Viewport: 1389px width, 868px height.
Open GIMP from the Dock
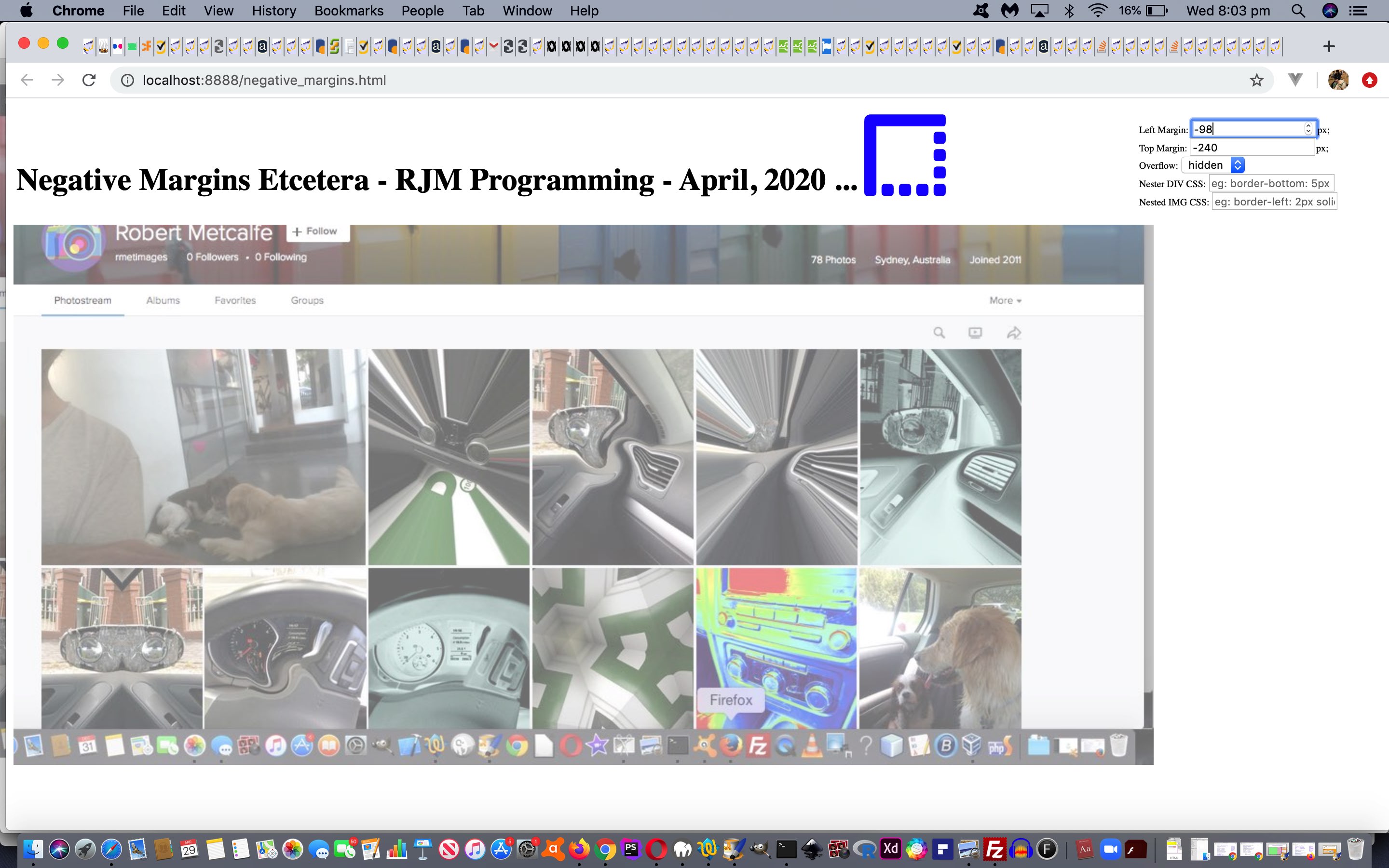tap(761, 849)
